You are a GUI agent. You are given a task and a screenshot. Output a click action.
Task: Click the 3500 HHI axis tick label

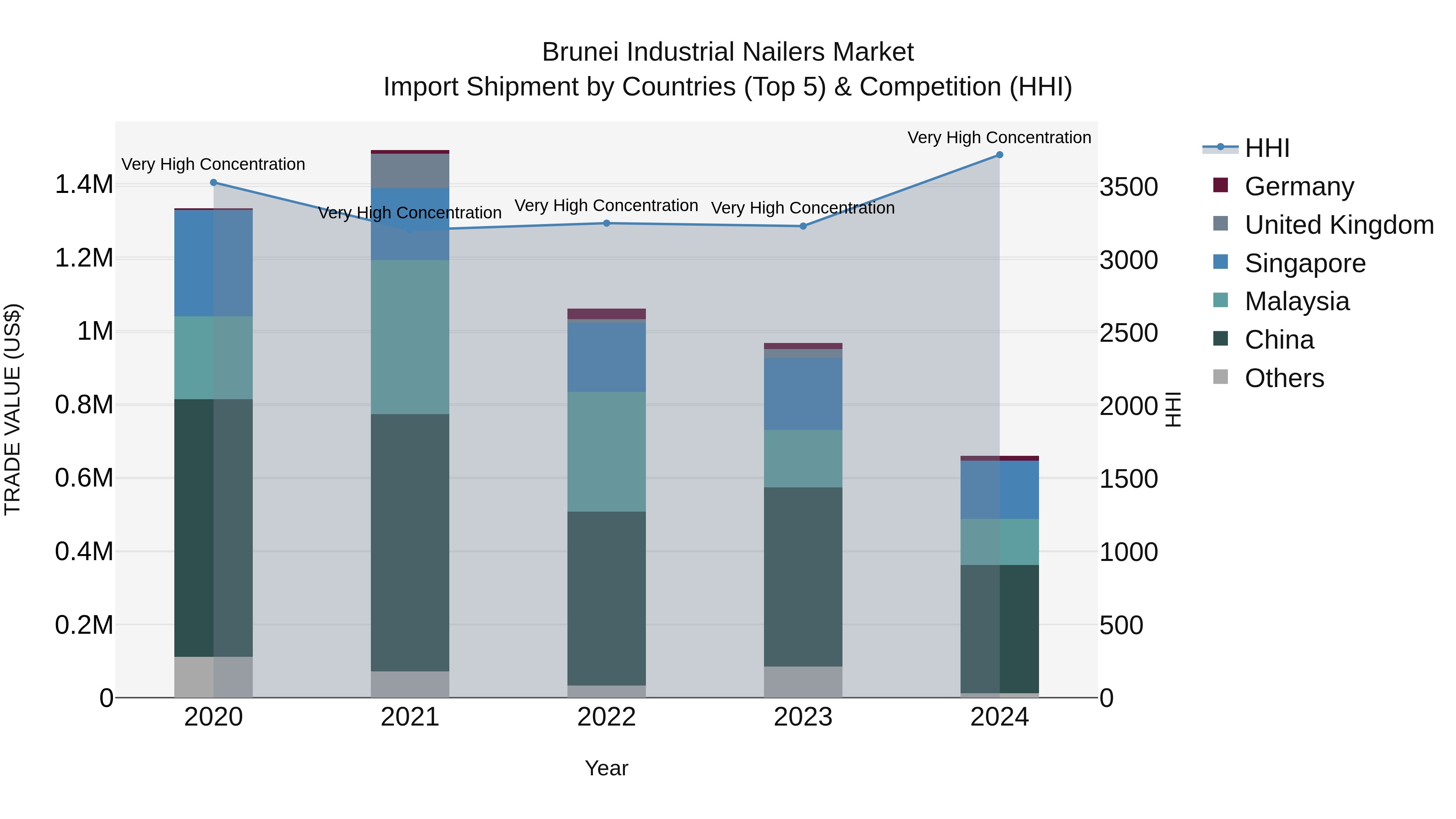pyautogui.click(x=1129, y=187)
